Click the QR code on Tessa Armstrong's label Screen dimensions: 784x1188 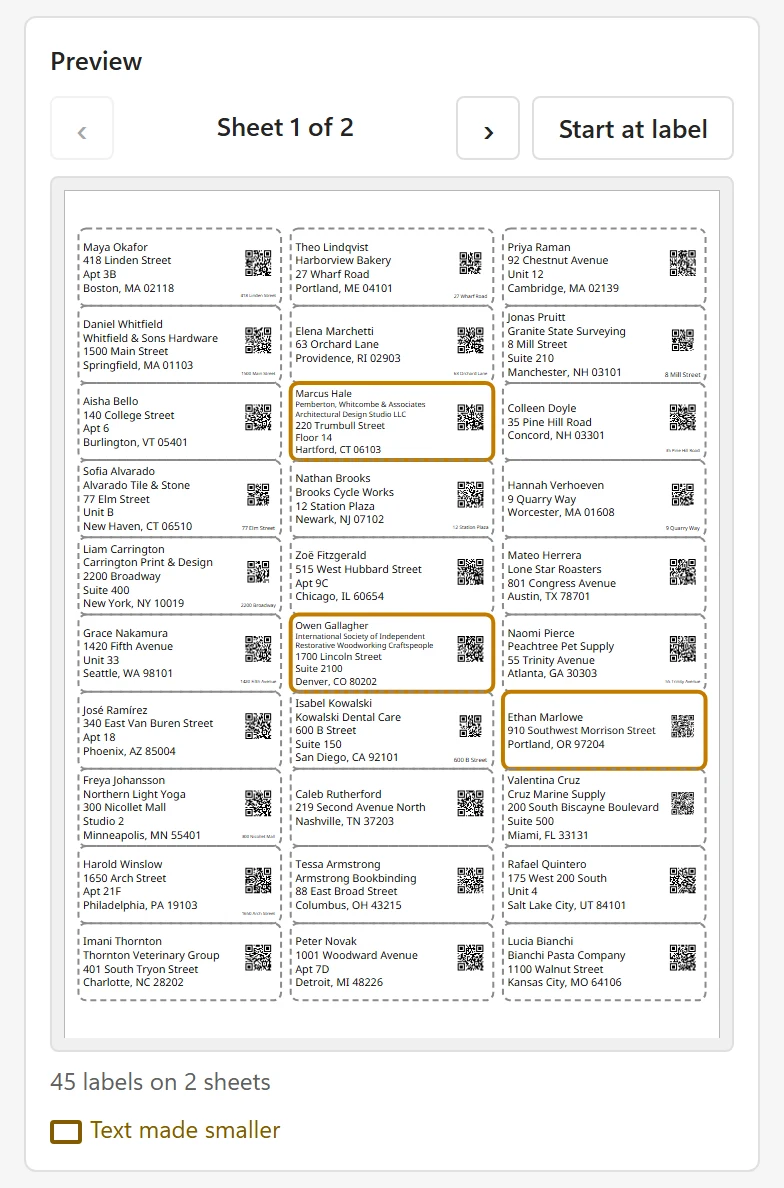470,880
